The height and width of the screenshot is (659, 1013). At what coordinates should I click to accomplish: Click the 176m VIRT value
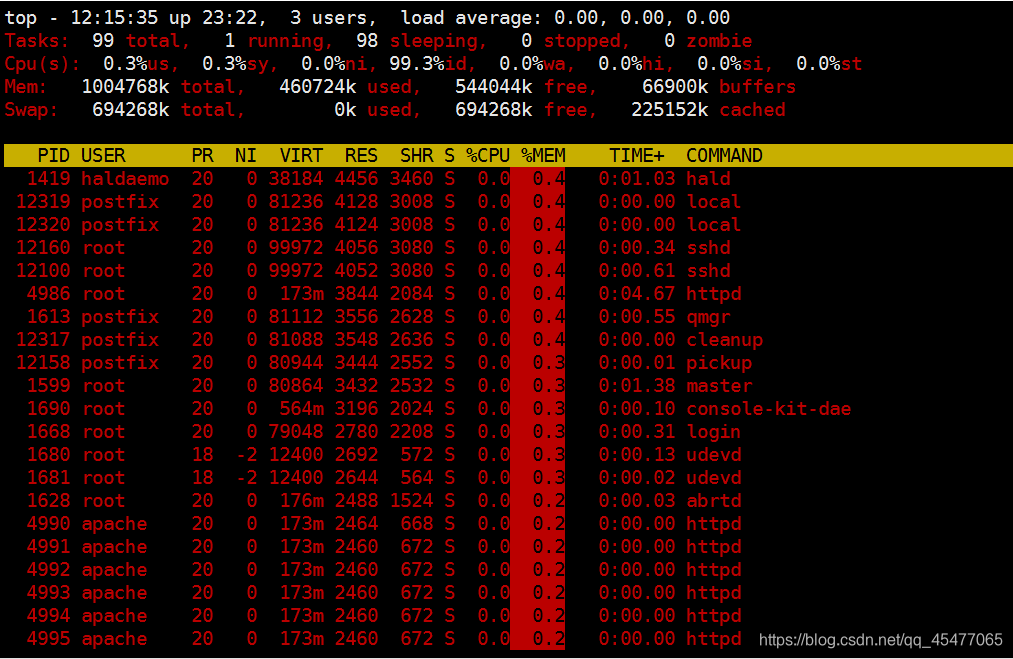[x=301, y=501]
